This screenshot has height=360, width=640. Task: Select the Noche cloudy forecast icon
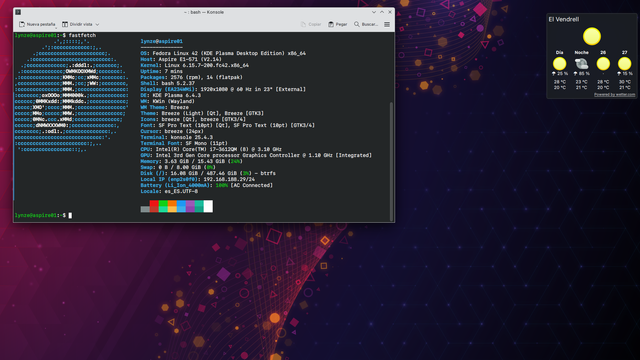coord(581,64)
